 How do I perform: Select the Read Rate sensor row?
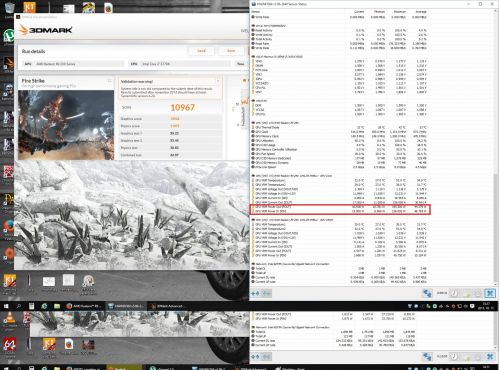click(x=339, y=43)
